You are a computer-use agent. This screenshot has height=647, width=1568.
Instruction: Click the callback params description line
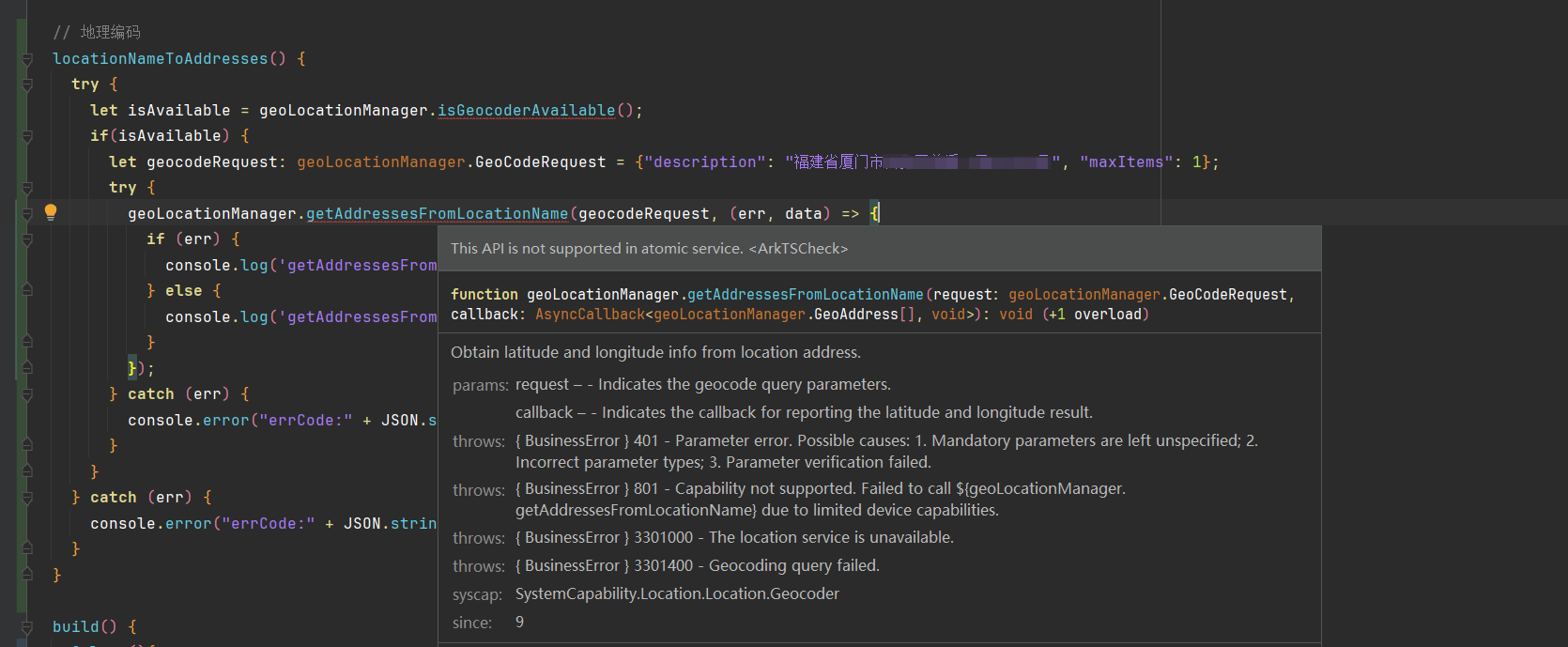804,412
